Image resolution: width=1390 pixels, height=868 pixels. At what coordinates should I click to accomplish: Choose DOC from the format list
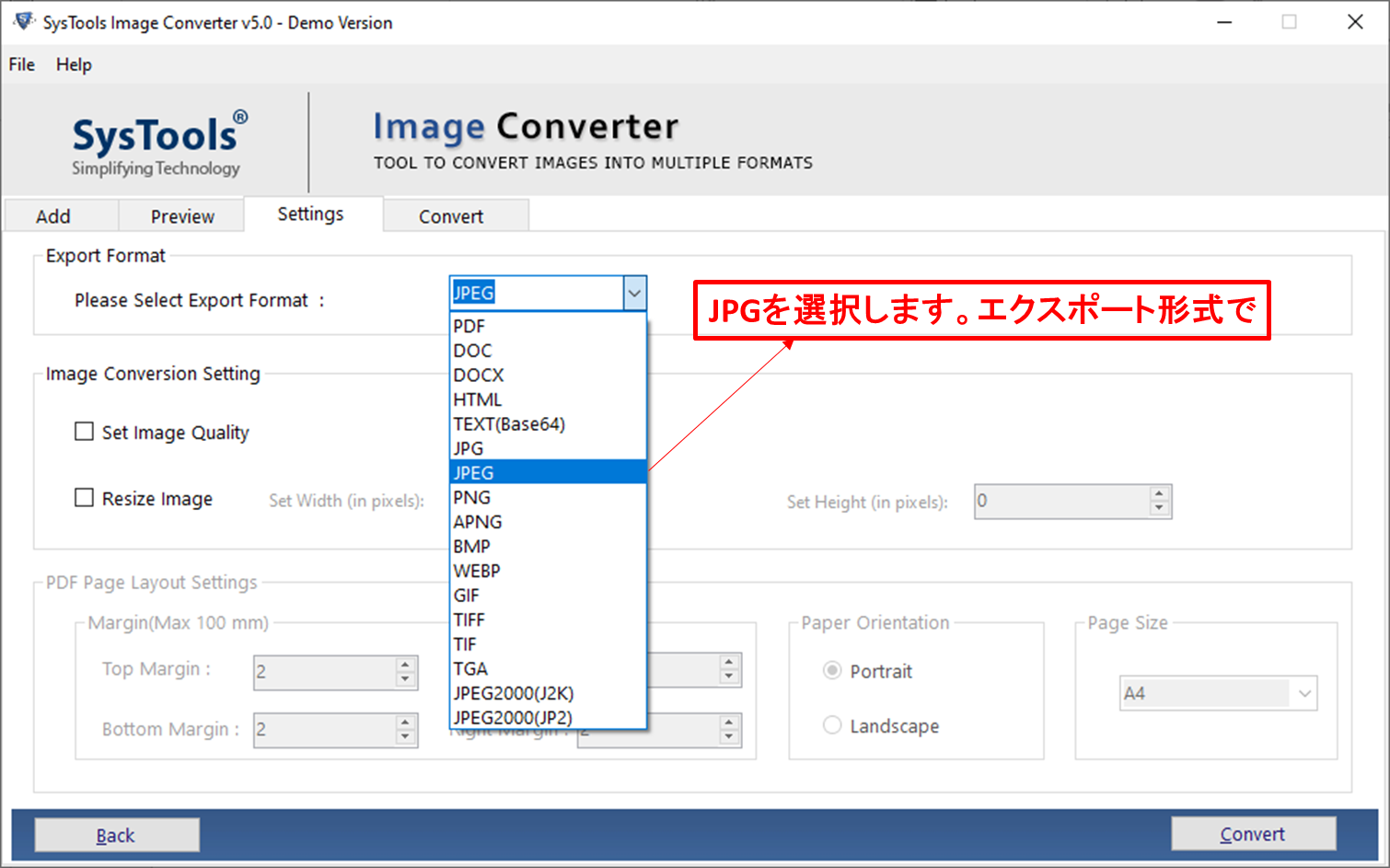coord(548,351)
